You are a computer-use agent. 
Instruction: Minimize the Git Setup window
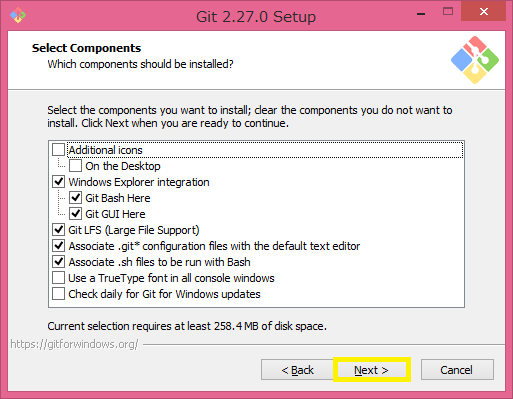(421, 13)
